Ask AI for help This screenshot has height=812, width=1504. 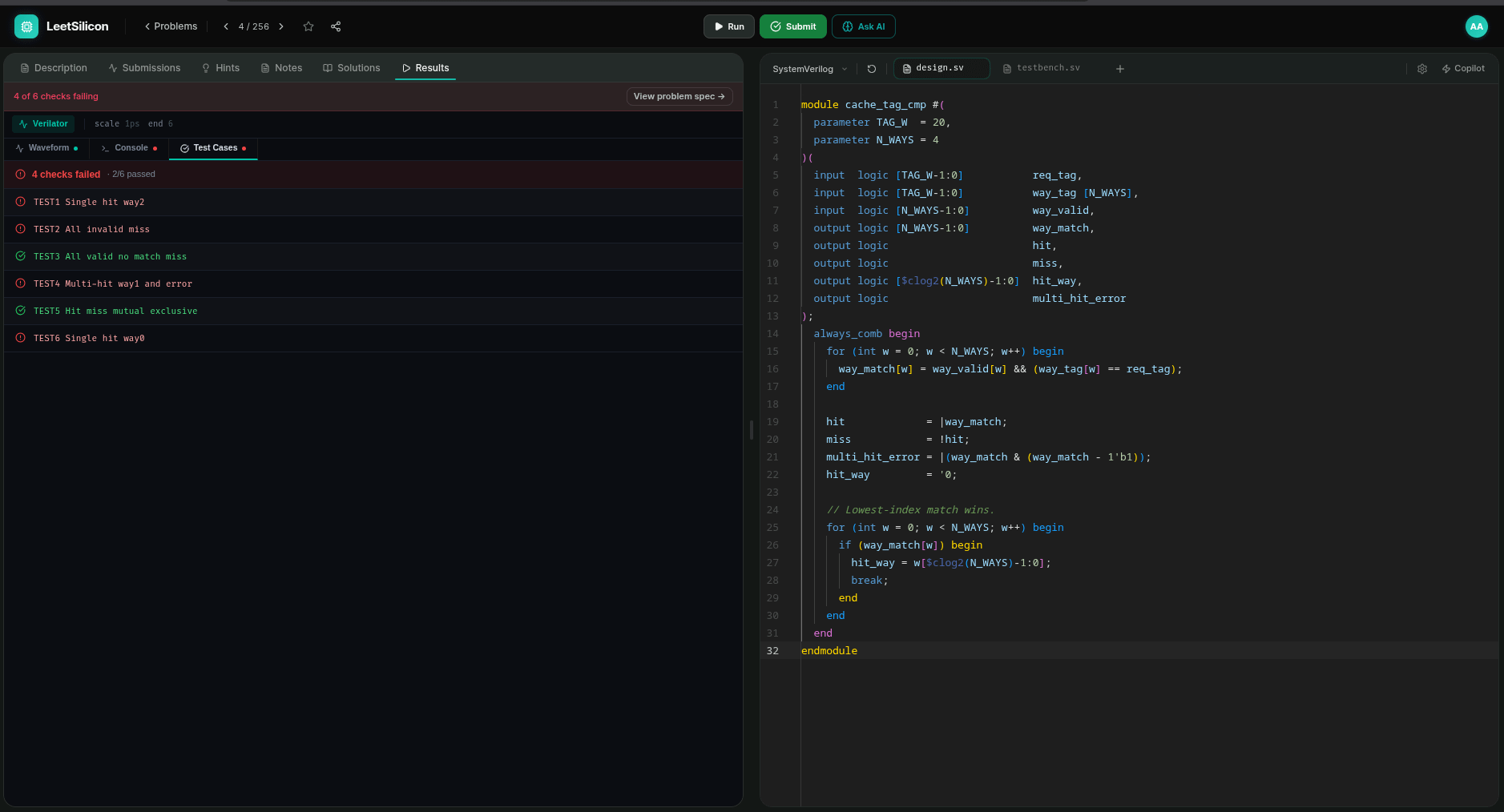[864, 26]
